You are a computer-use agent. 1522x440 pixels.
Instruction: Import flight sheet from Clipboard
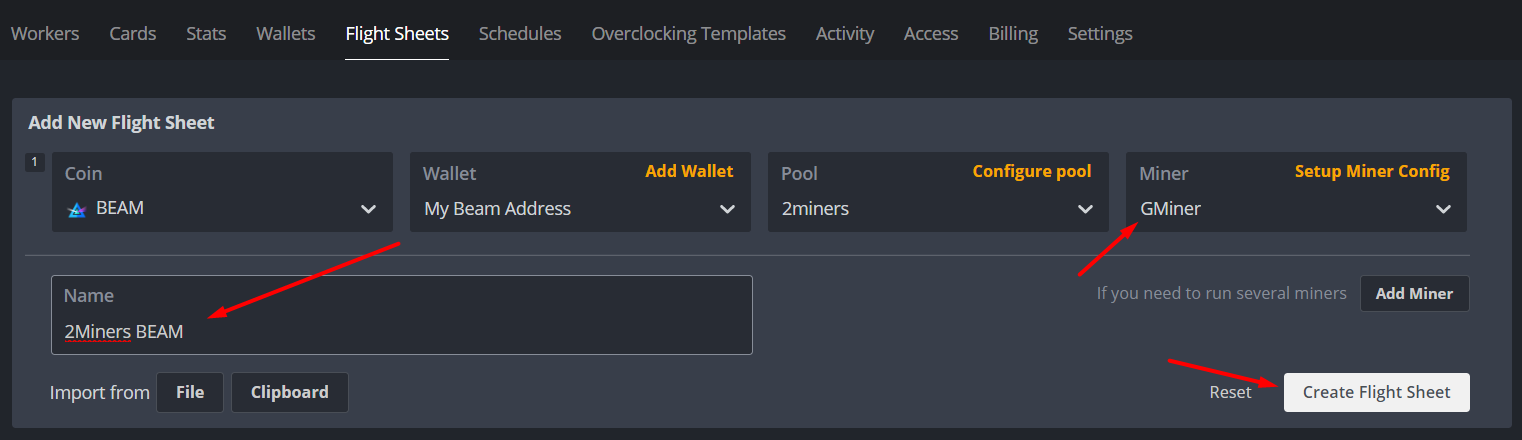pos(290,392)
